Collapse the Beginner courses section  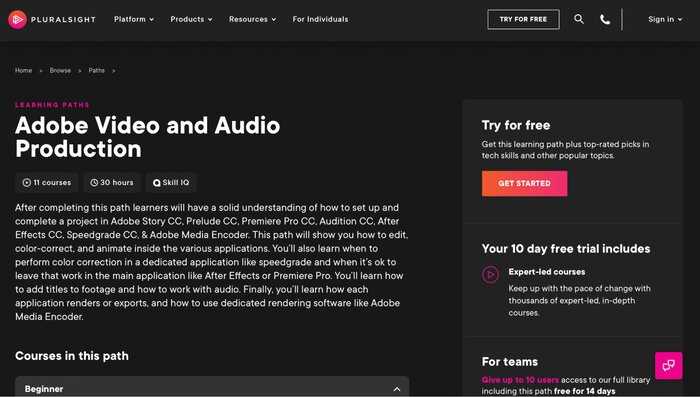coord(397,389)
